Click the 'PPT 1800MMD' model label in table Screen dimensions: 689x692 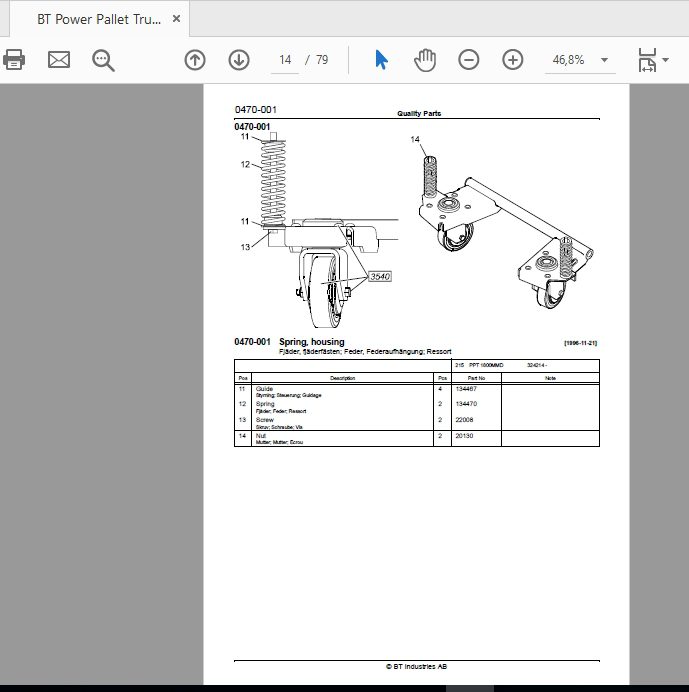tap(486, 365)
